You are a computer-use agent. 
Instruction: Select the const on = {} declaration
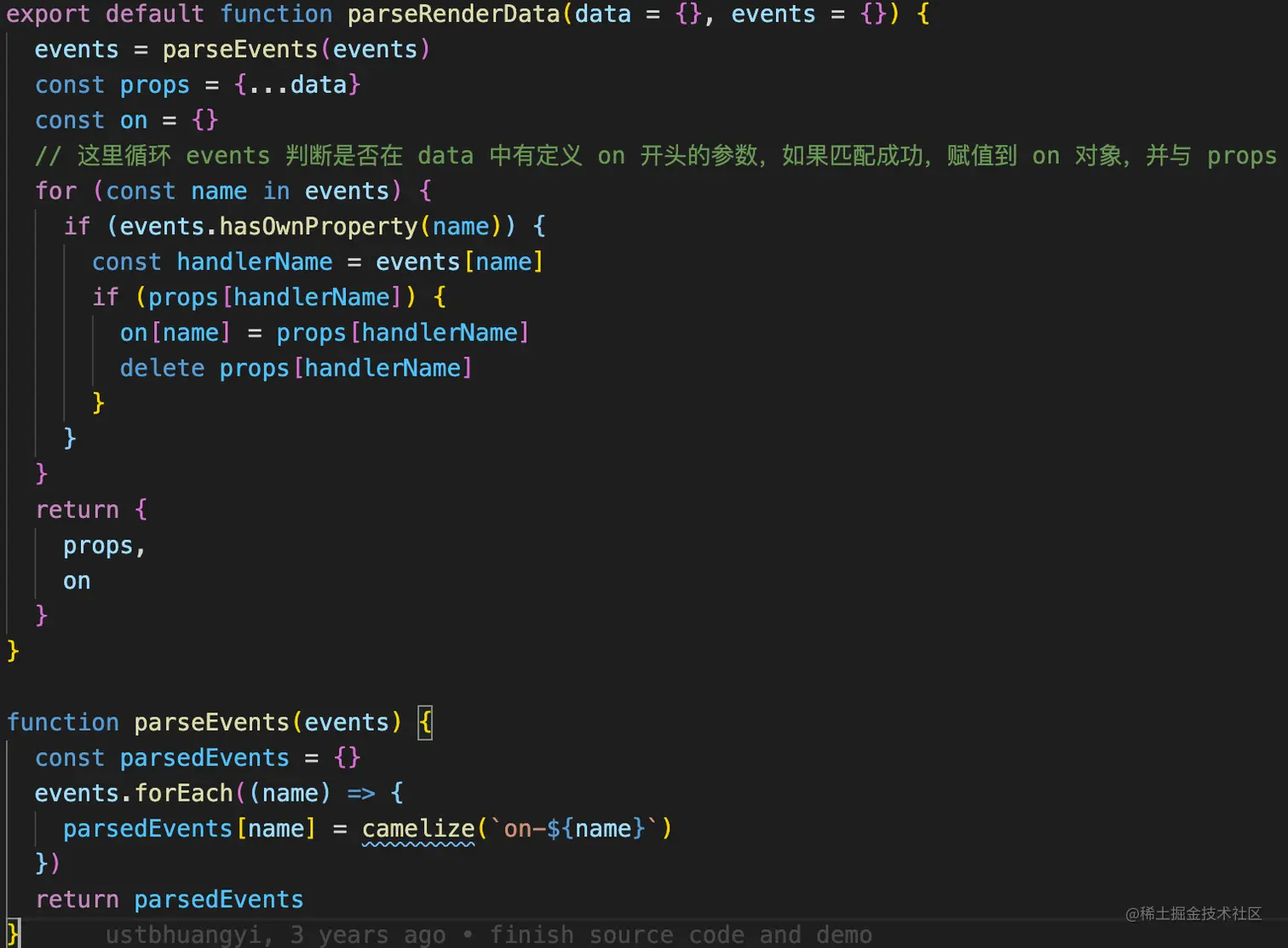coord(126,120)
